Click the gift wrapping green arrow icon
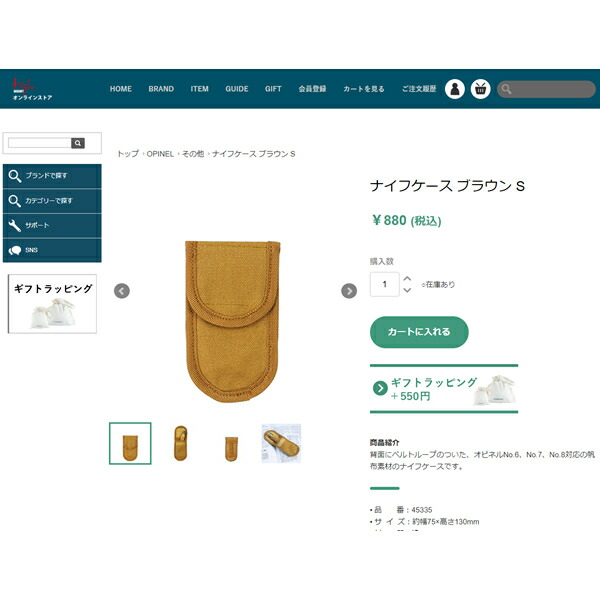600x600 pixels. (x=380, y=388)
